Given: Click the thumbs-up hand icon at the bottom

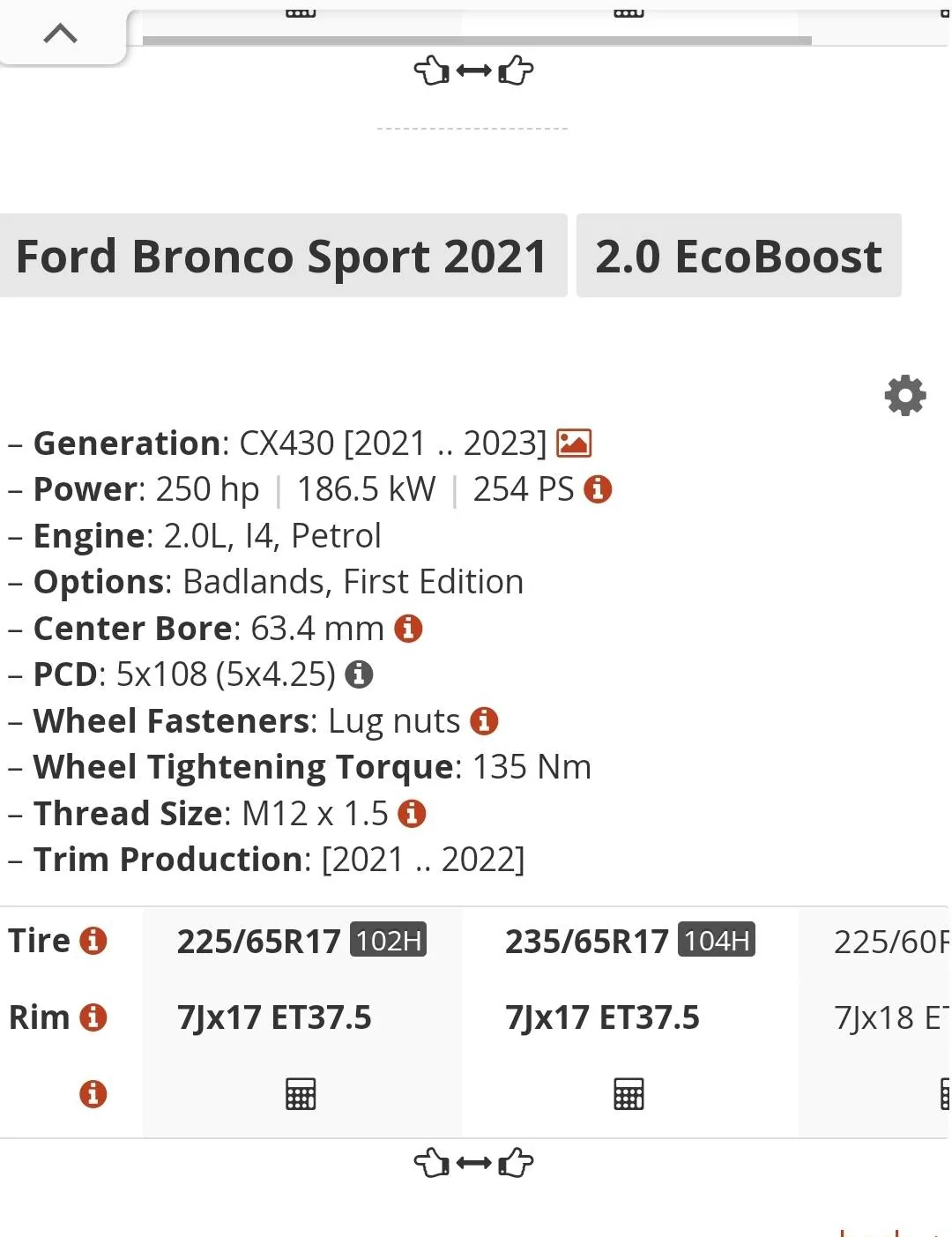Looking at the screenshot, I should (516, 1163).
